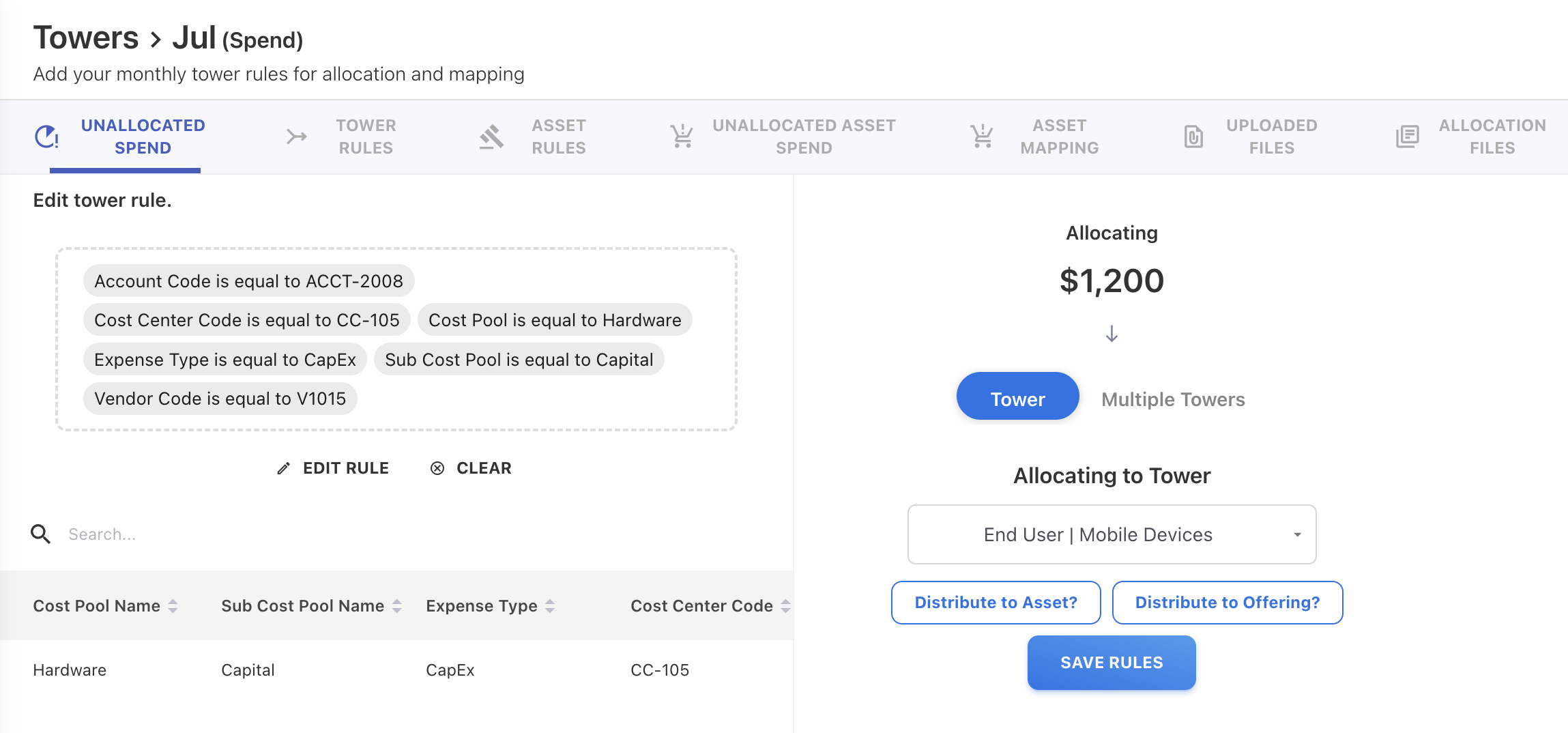The image size is (1568, 733).
Task: Switch to Multiple Towers allocation mode
Action: (x=1173, y=399)
